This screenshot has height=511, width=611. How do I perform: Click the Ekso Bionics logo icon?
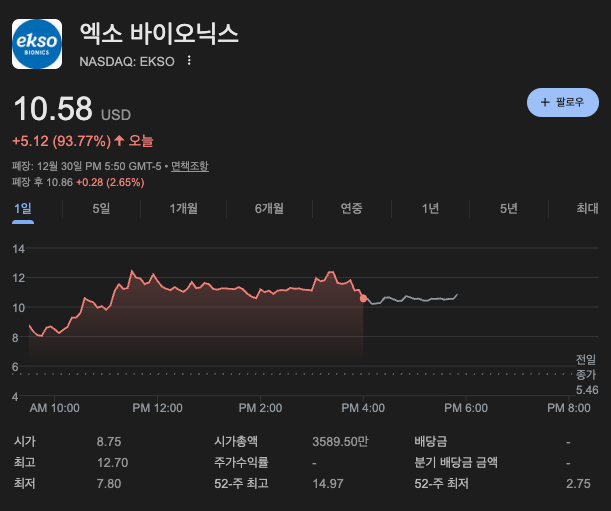[37, 44]
